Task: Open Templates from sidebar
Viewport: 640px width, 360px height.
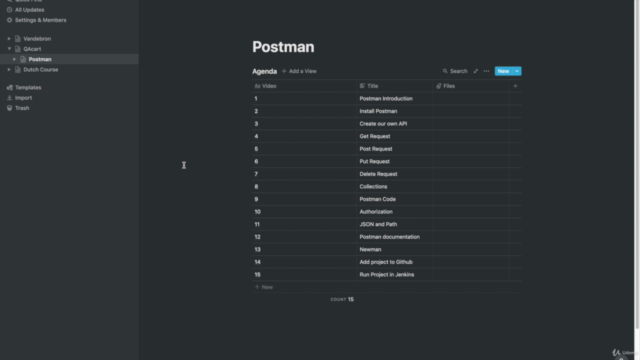Action: tap(28, 87)
